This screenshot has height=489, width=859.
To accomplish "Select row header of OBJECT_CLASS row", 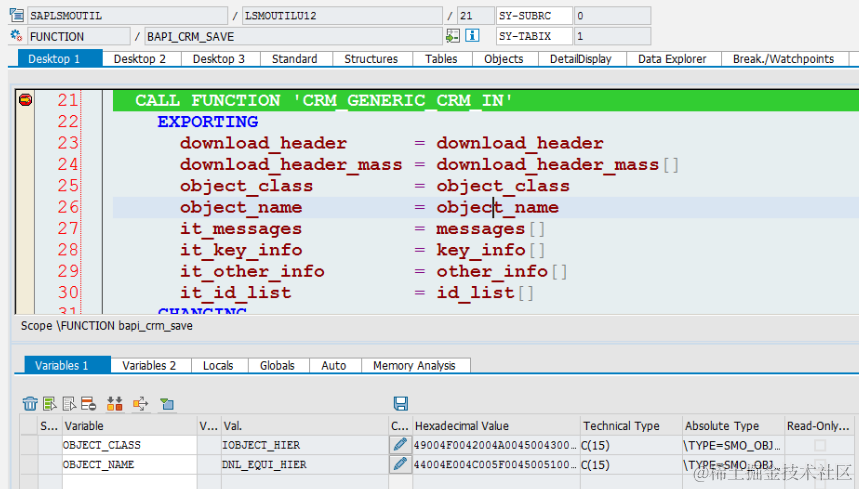I will [30, 445].
